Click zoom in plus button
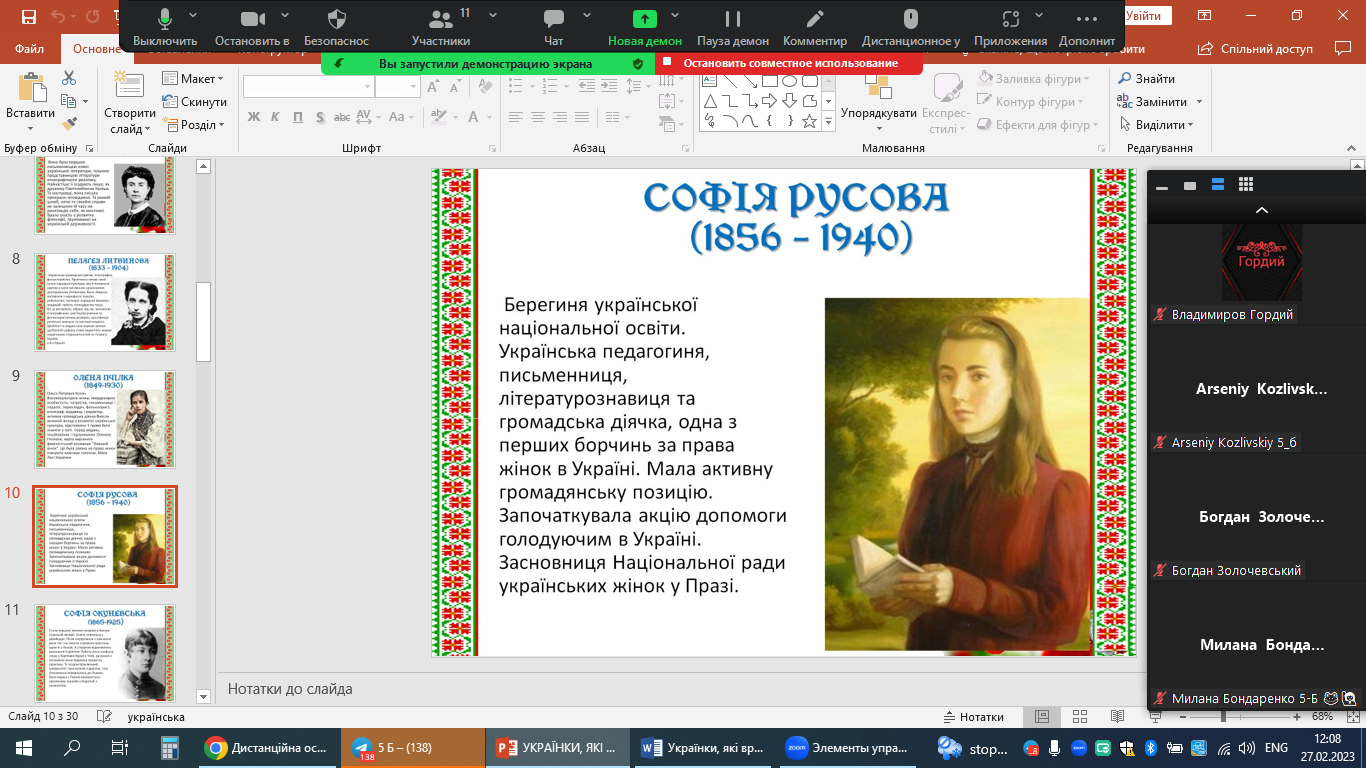Image resolution: width=1366 pixels, height=768 pixels. click(x=1299, y=717)
